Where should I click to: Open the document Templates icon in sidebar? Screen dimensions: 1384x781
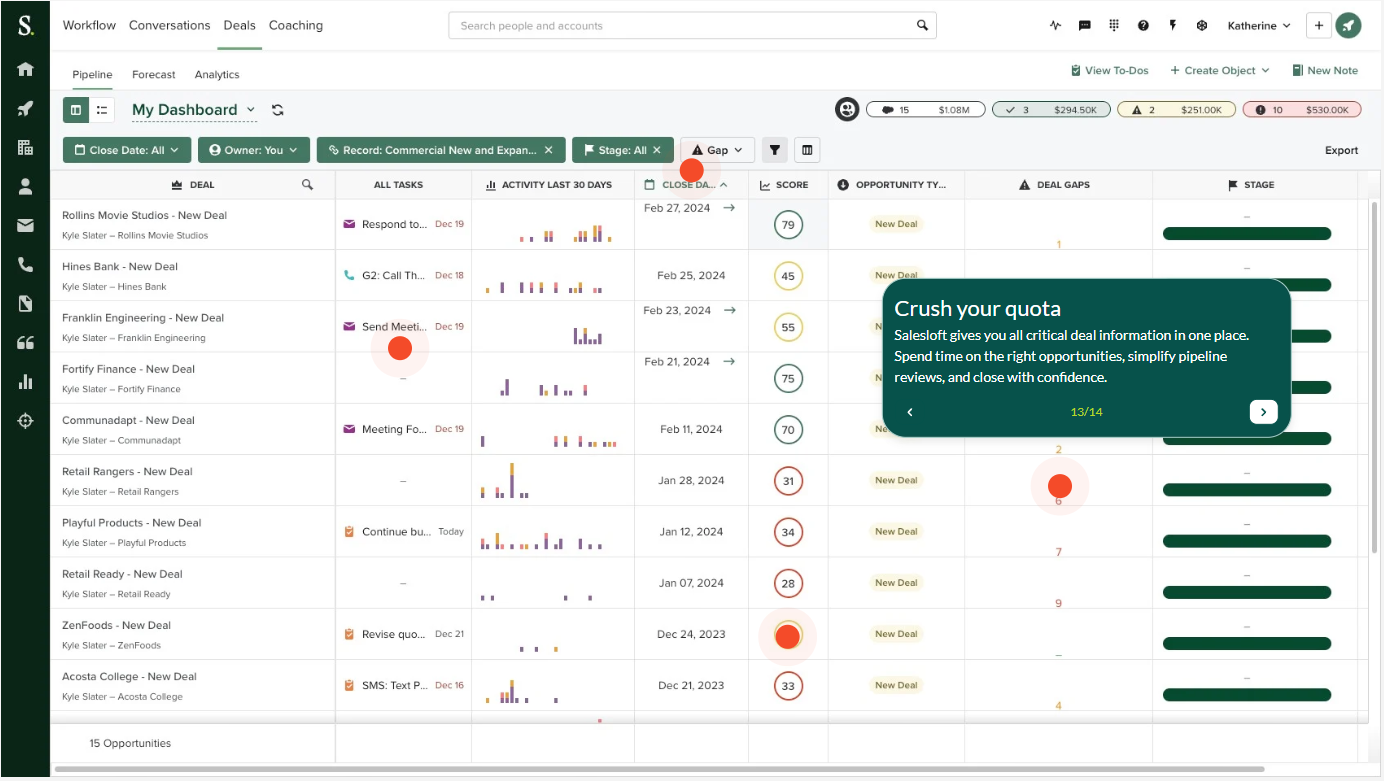(25, 303)
